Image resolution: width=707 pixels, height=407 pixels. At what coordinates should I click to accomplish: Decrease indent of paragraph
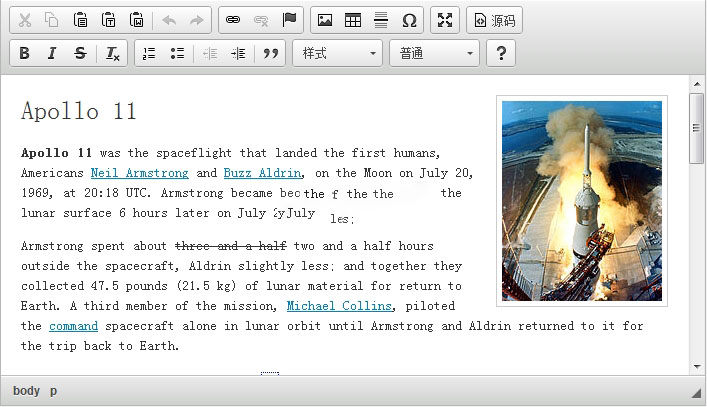click(210, 54)
